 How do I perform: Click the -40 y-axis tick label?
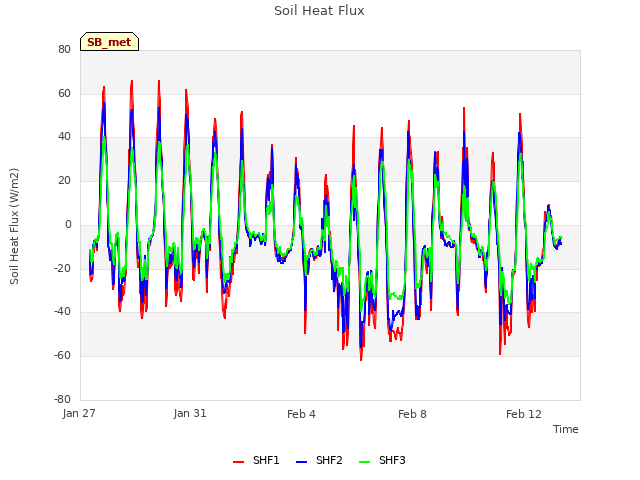pyautogui.click(x=62, y=311)
